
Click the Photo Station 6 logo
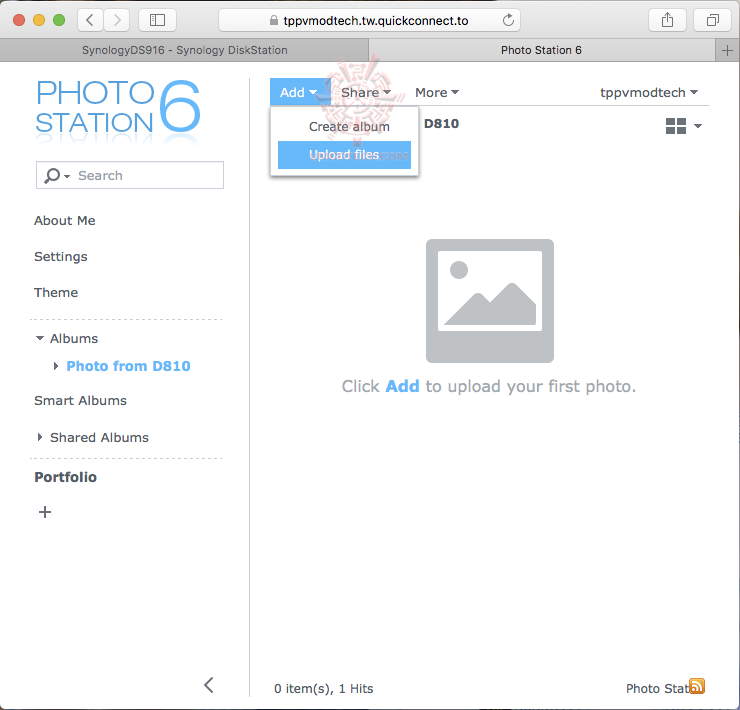[x=118, y=110]
